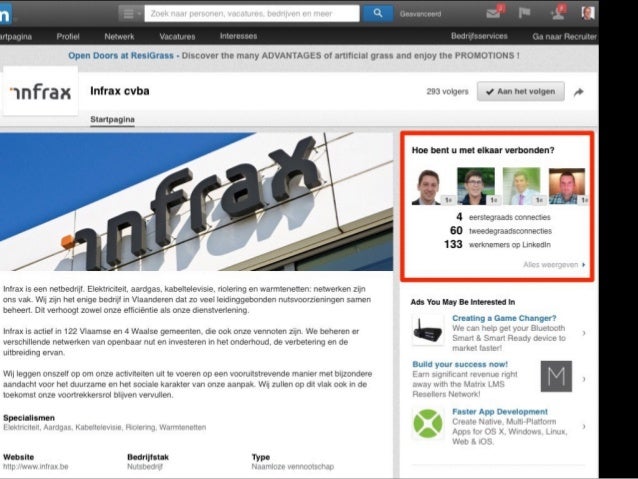Open the Open Doors at ResiGrass ad
The height and width of the screenshot is (479, 638).
[x=293, y=56]
